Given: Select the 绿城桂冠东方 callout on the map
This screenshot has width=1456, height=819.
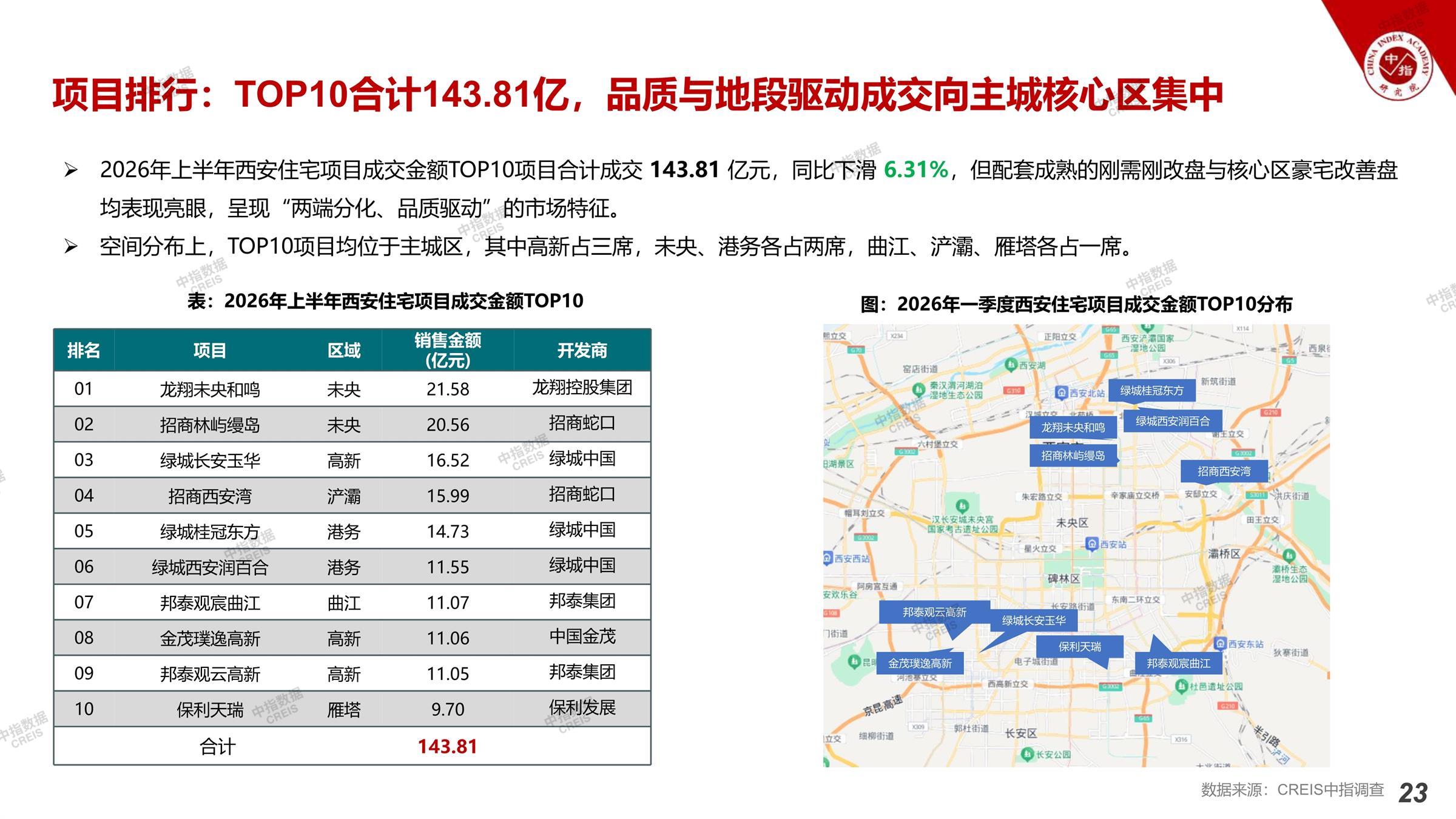Looking at the screenshot, I should pos(1151,390).
